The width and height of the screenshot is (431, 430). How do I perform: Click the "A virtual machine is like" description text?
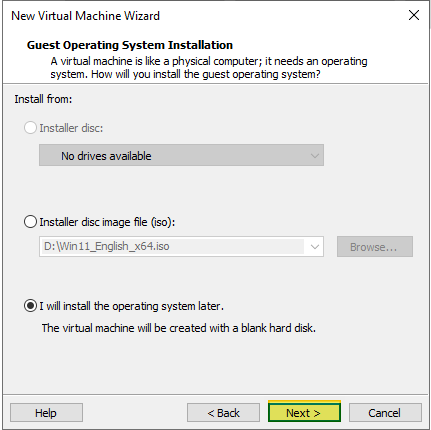coord(209,68)
